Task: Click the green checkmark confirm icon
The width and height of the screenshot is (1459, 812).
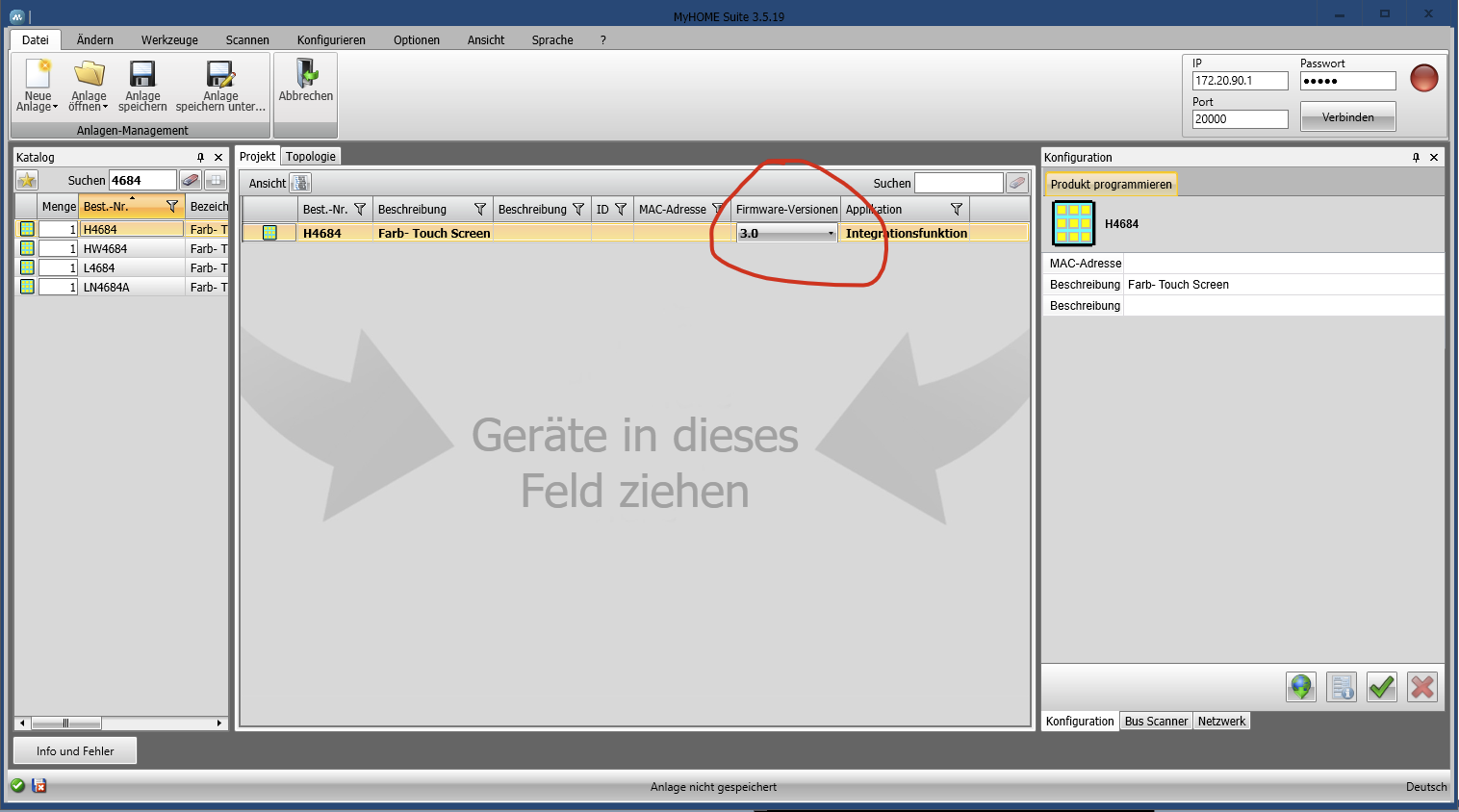Action: point(1382,687)
